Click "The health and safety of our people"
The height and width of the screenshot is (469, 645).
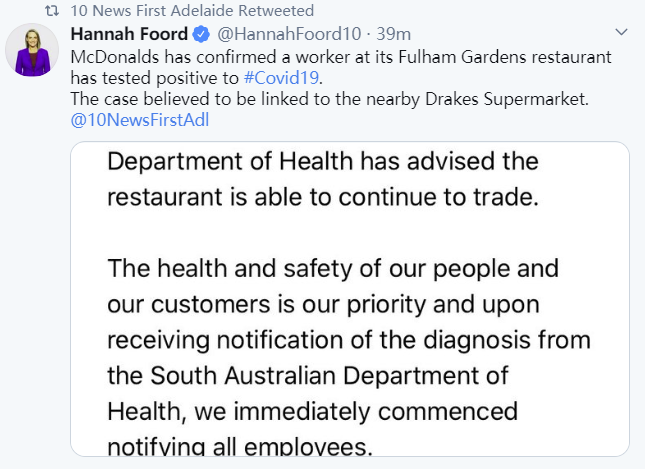331,269
